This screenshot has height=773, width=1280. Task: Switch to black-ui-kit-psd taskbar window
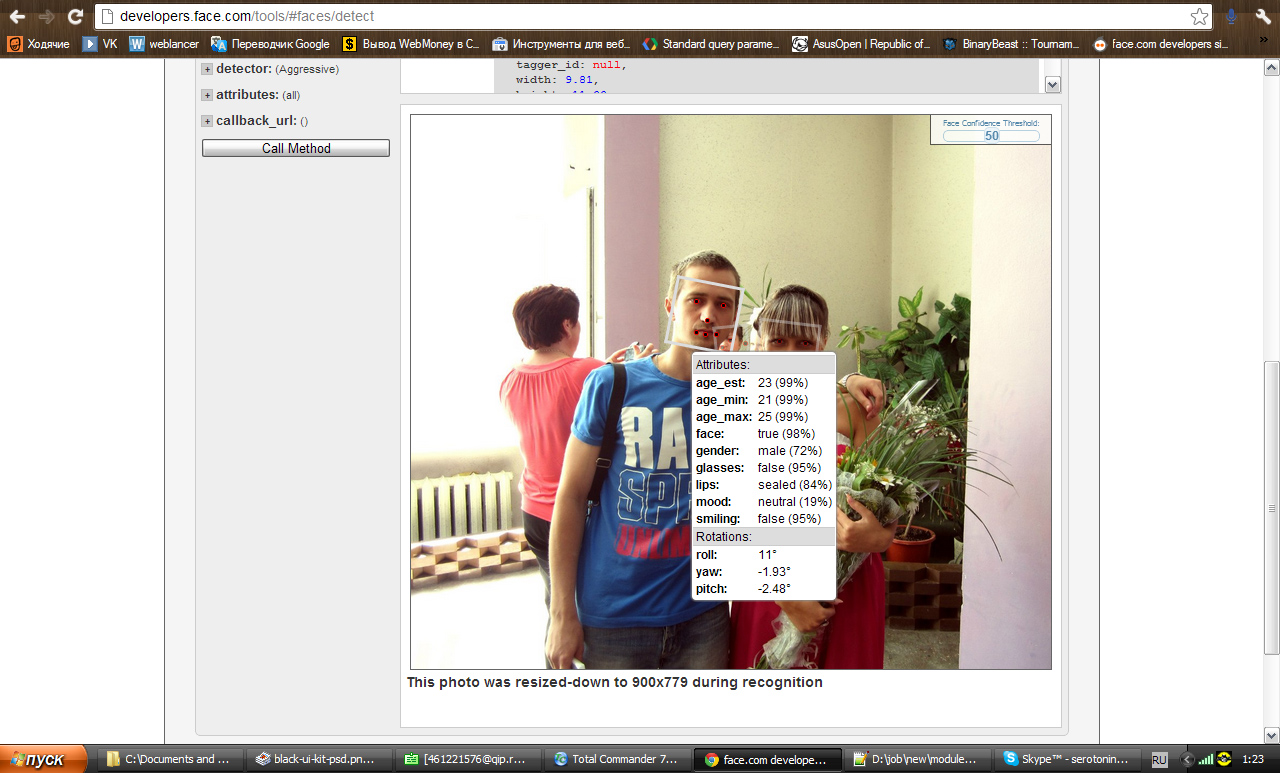[320, 759]
